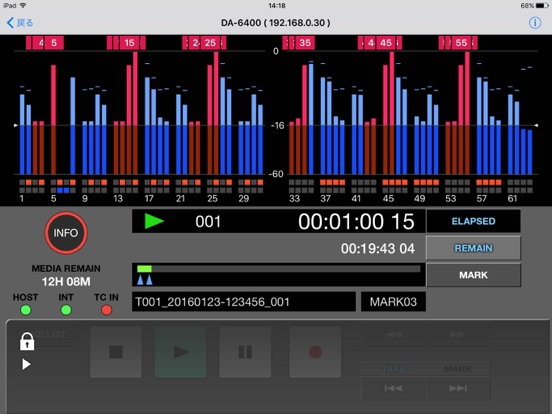Click the dimmed MARK selector label
Image resolution: width=552 pixels, height=414 pixels.
pos(458,369)
